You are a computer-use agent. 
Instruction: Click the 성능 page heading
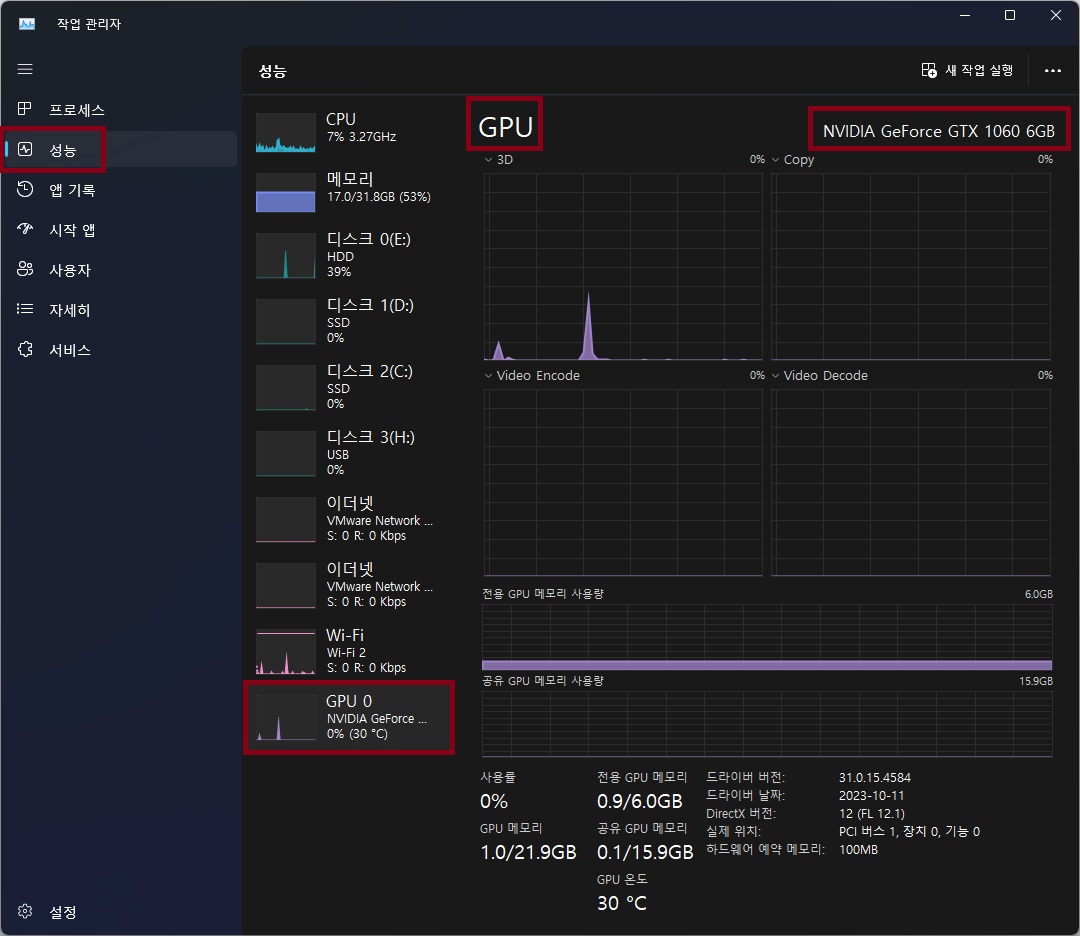click(273, 71)
